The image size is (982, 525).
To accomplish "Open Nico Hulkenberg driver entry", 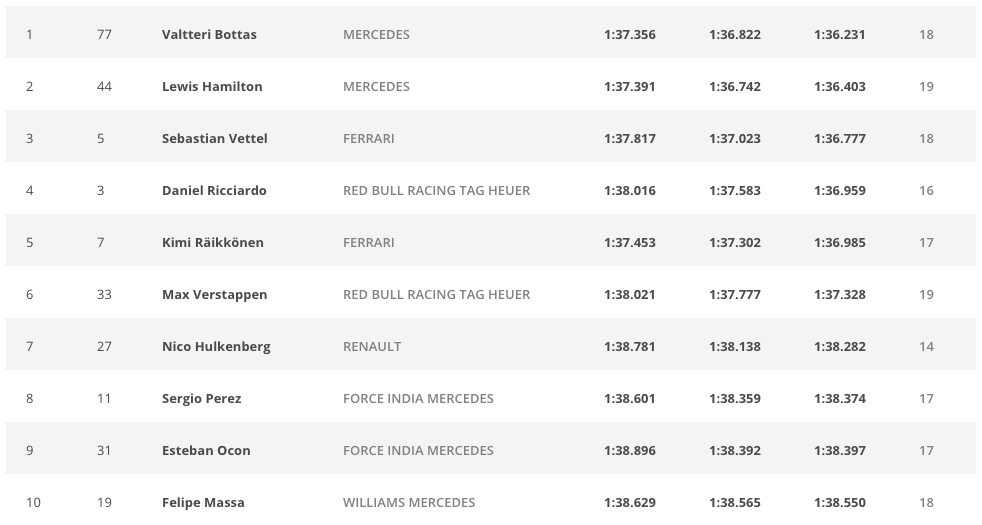I will coord(216,346).
